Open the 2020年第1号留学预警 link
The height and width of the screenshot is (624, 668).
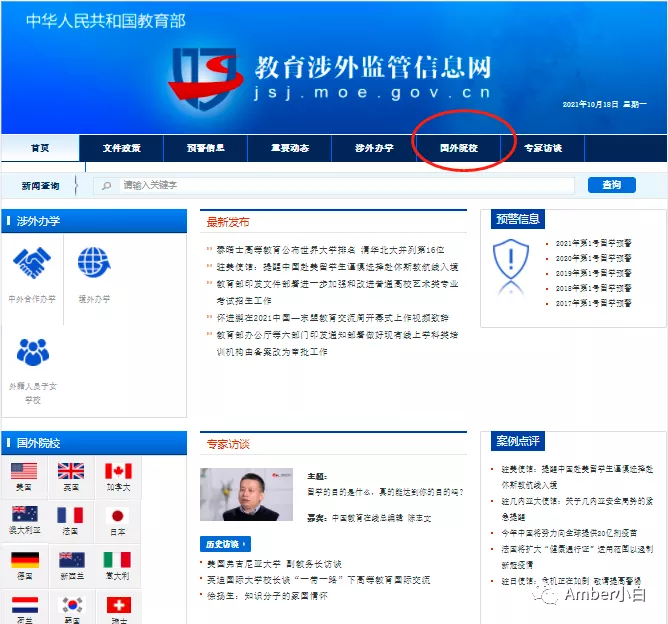point(593,258)
